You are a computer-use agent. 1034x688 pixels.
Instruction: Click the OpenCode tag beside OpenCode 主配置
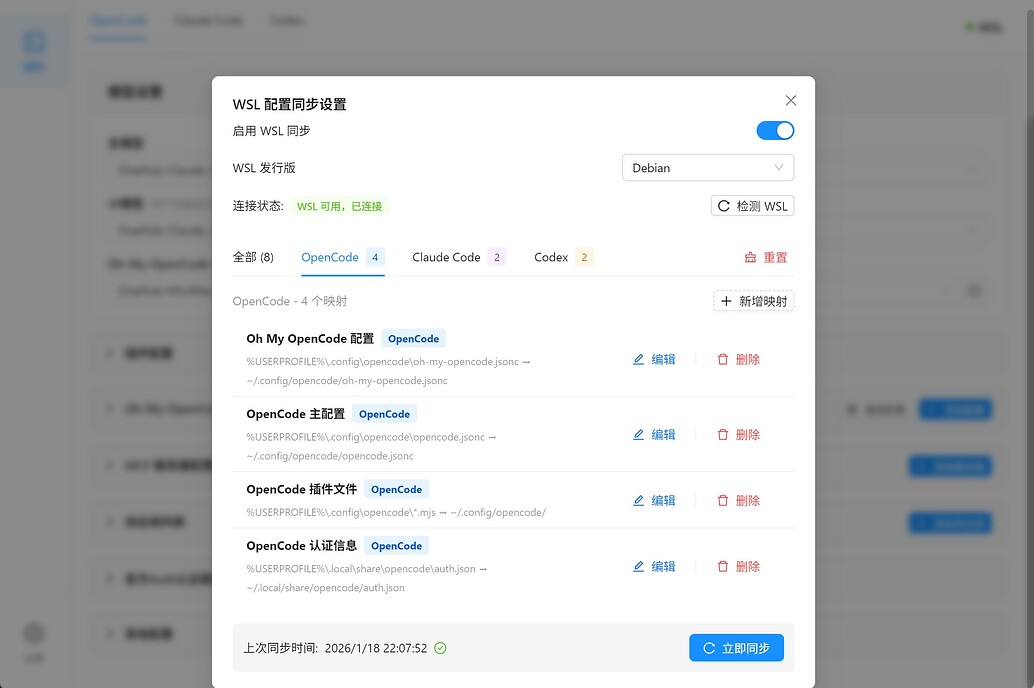coord(384,414)
